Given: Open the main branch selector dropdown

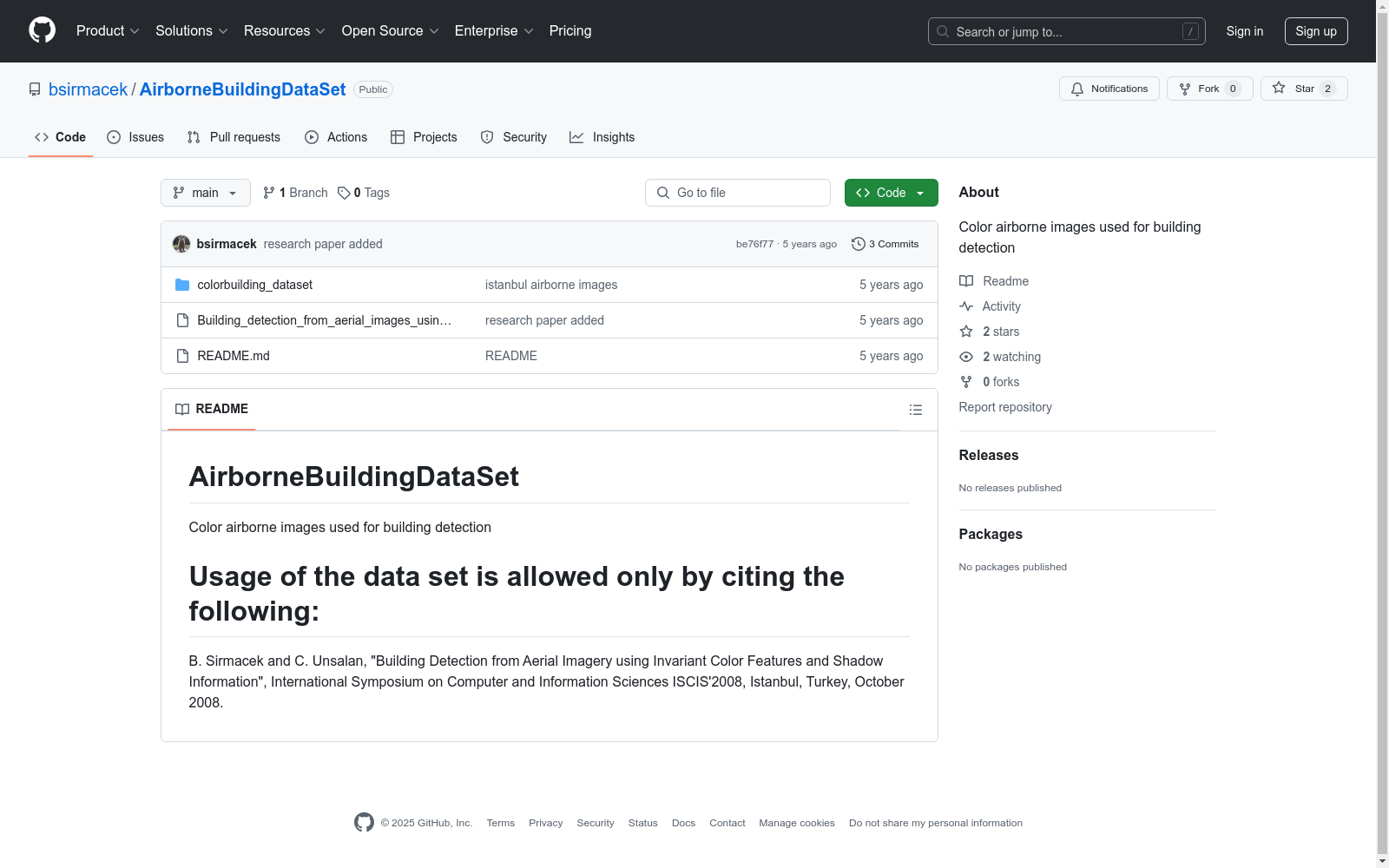Looking at the screenshot, I should [x=206, y=193].
